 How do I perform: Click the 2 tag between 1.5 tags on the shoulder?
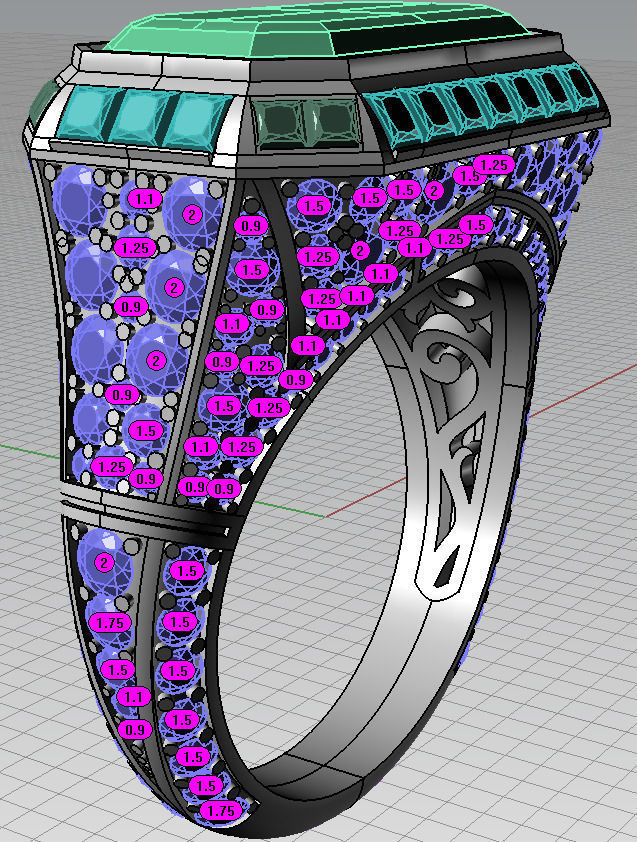(x=434, y=191)
